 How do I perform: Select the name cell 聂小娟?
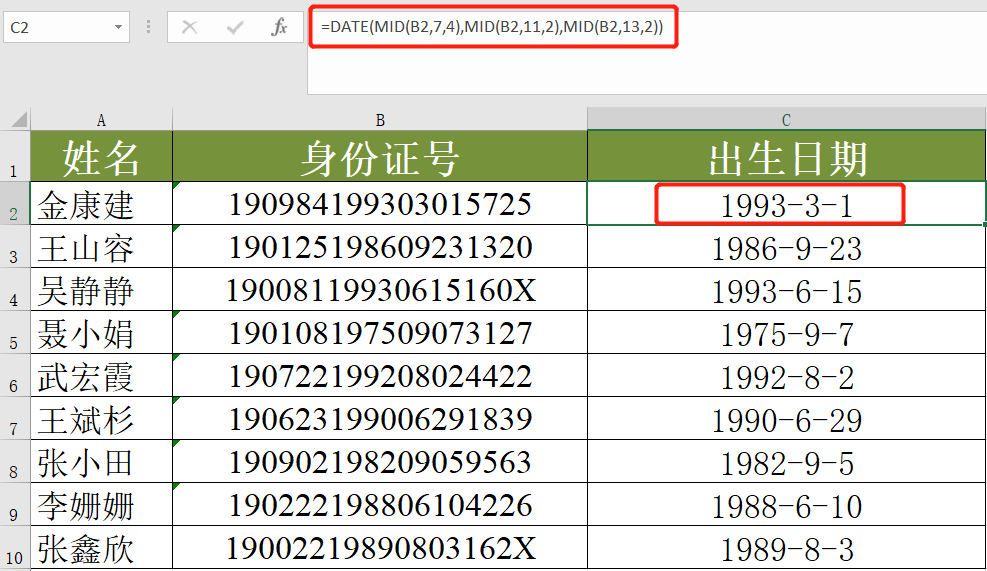pyautogui.click(x=101, y=332)
